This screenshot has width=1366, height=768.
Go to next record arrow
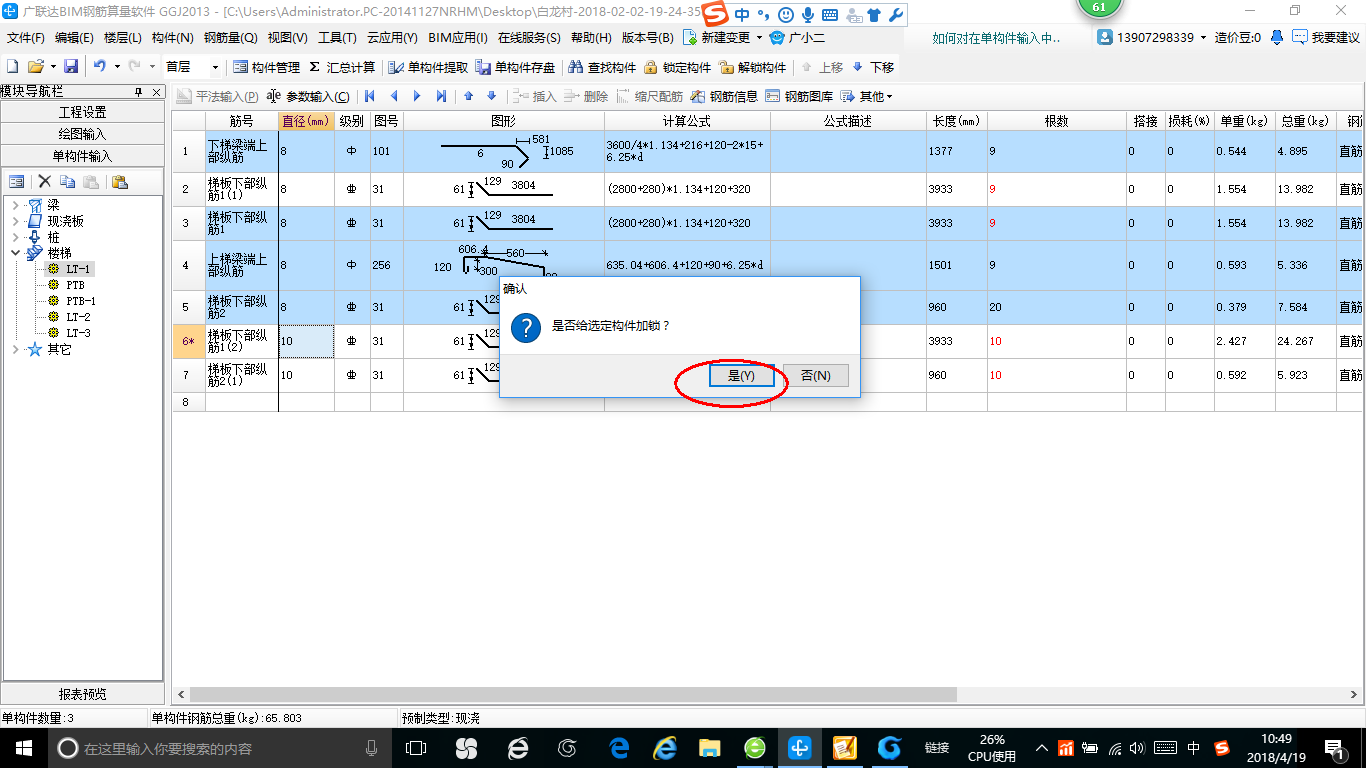coord(417,96)
